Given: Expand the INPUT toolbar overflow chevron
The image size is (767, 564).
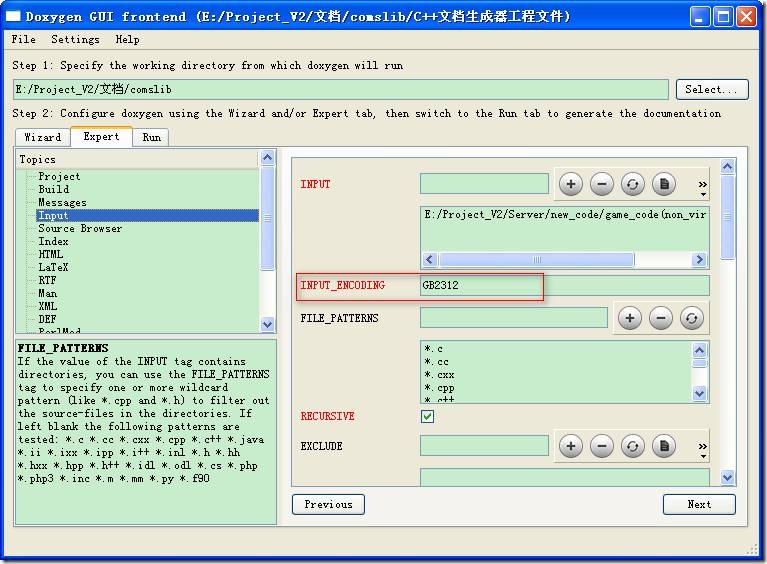Looking at the screenshot, I should click(703, 187).
